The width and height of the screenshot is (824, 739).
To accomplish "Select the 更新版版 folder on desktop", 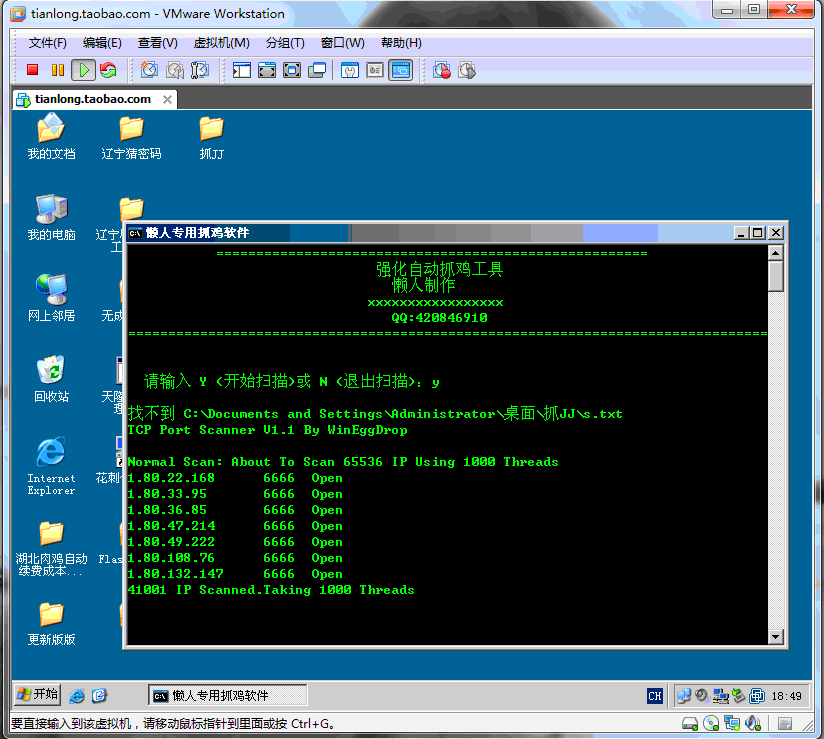I will 52,624.
